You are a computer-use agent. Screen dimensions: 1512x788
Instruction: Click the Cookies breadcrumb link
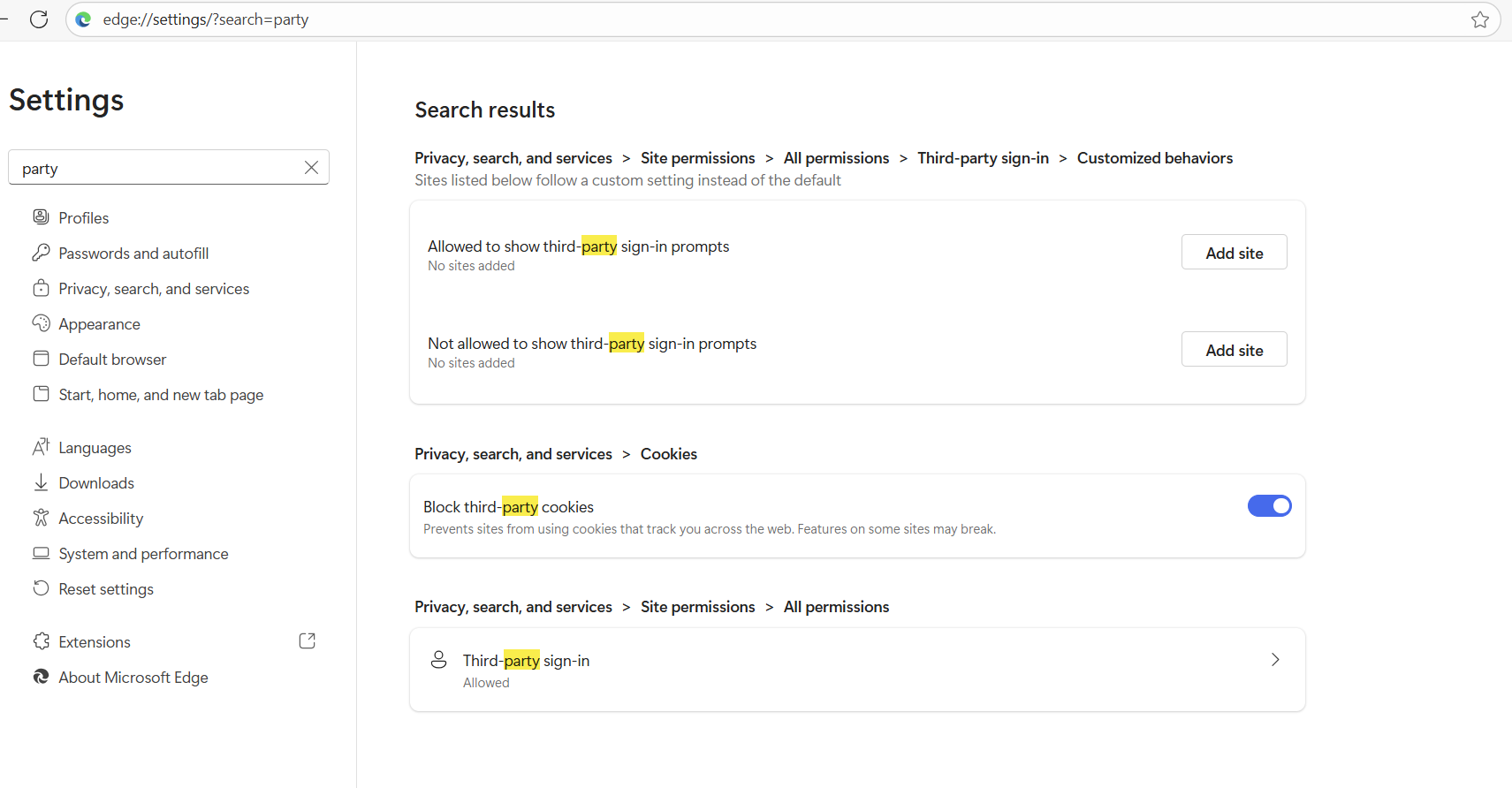668,454
